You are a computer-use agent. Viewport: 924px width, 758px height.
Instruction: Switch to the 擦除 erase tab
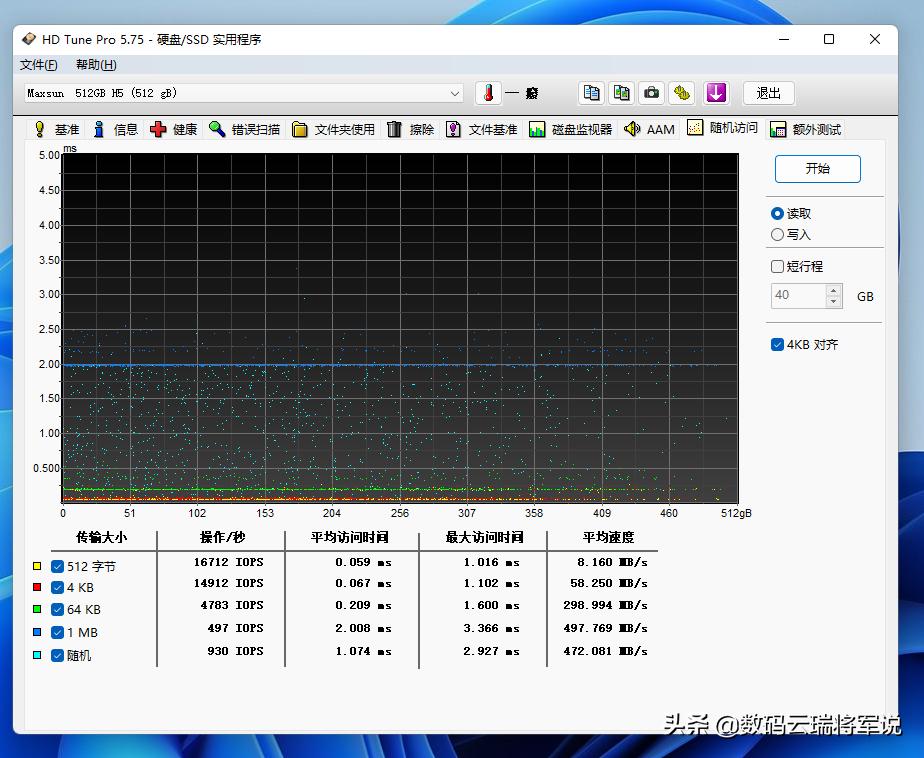pos(411,129)
